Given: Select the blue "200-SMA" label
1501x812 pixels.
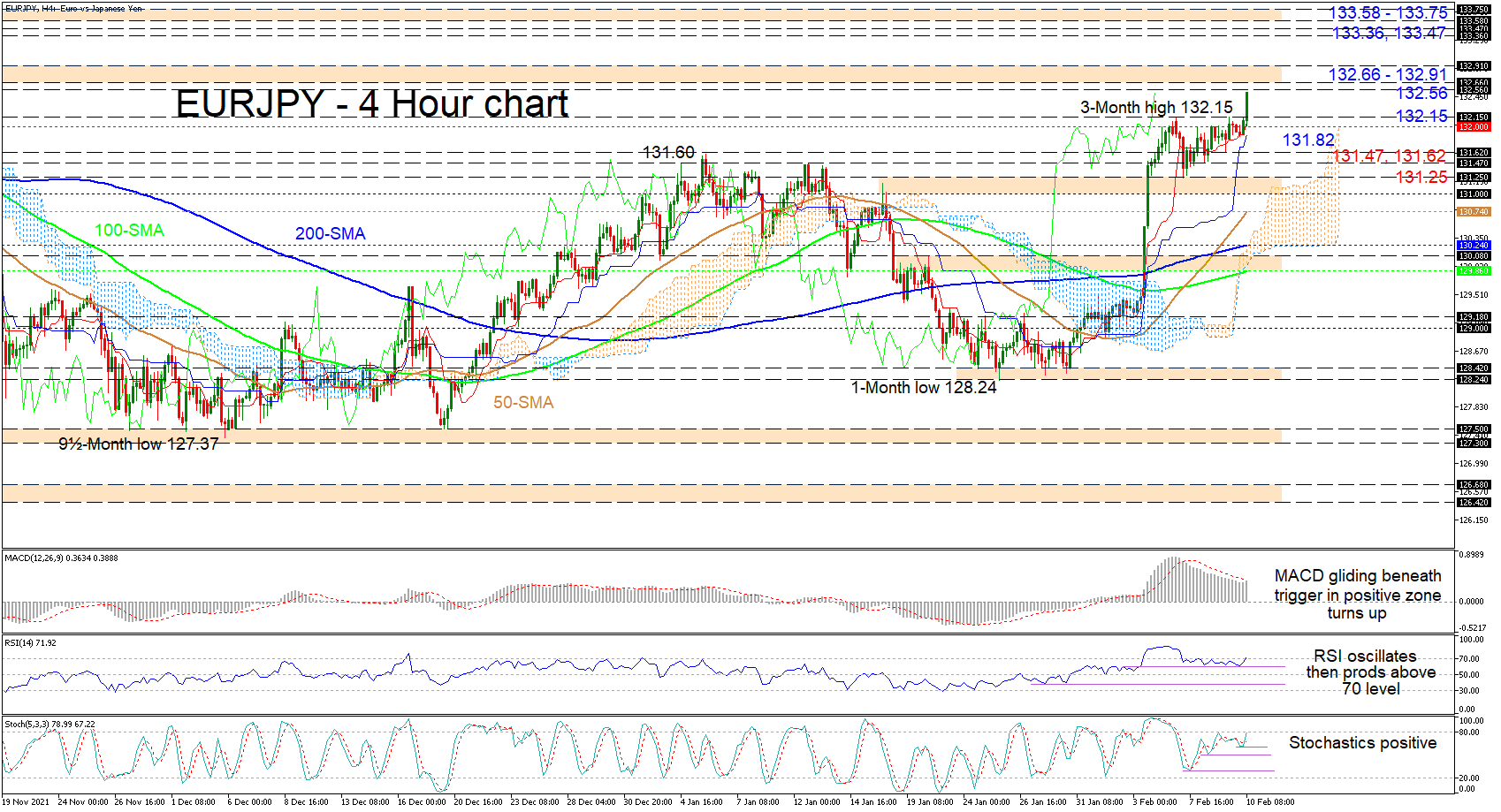Looking at the screenshot, I should coord(330,233).
